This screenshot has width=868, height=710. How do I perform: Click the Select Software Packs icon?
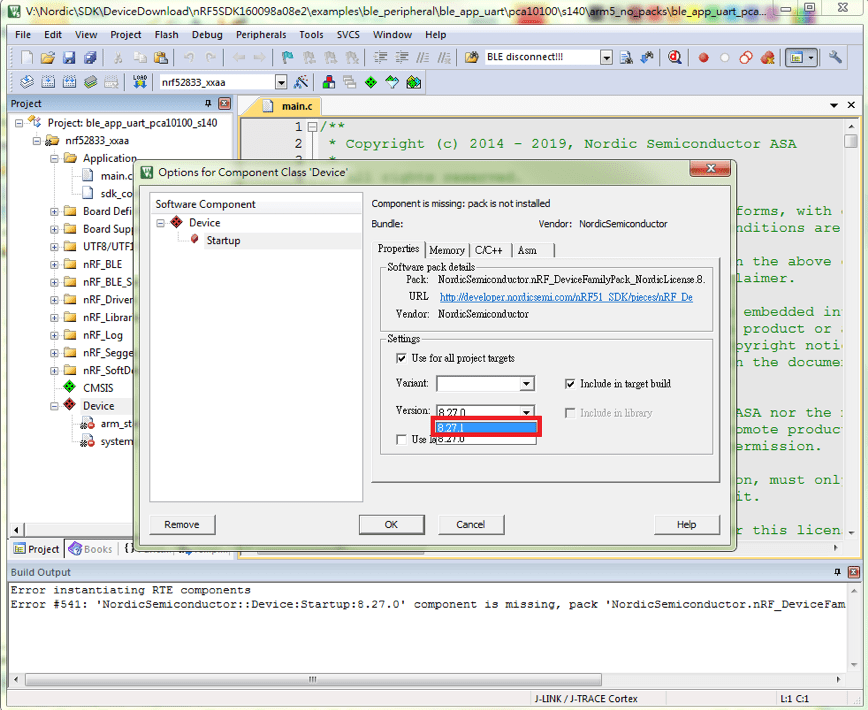coord(392,82)
